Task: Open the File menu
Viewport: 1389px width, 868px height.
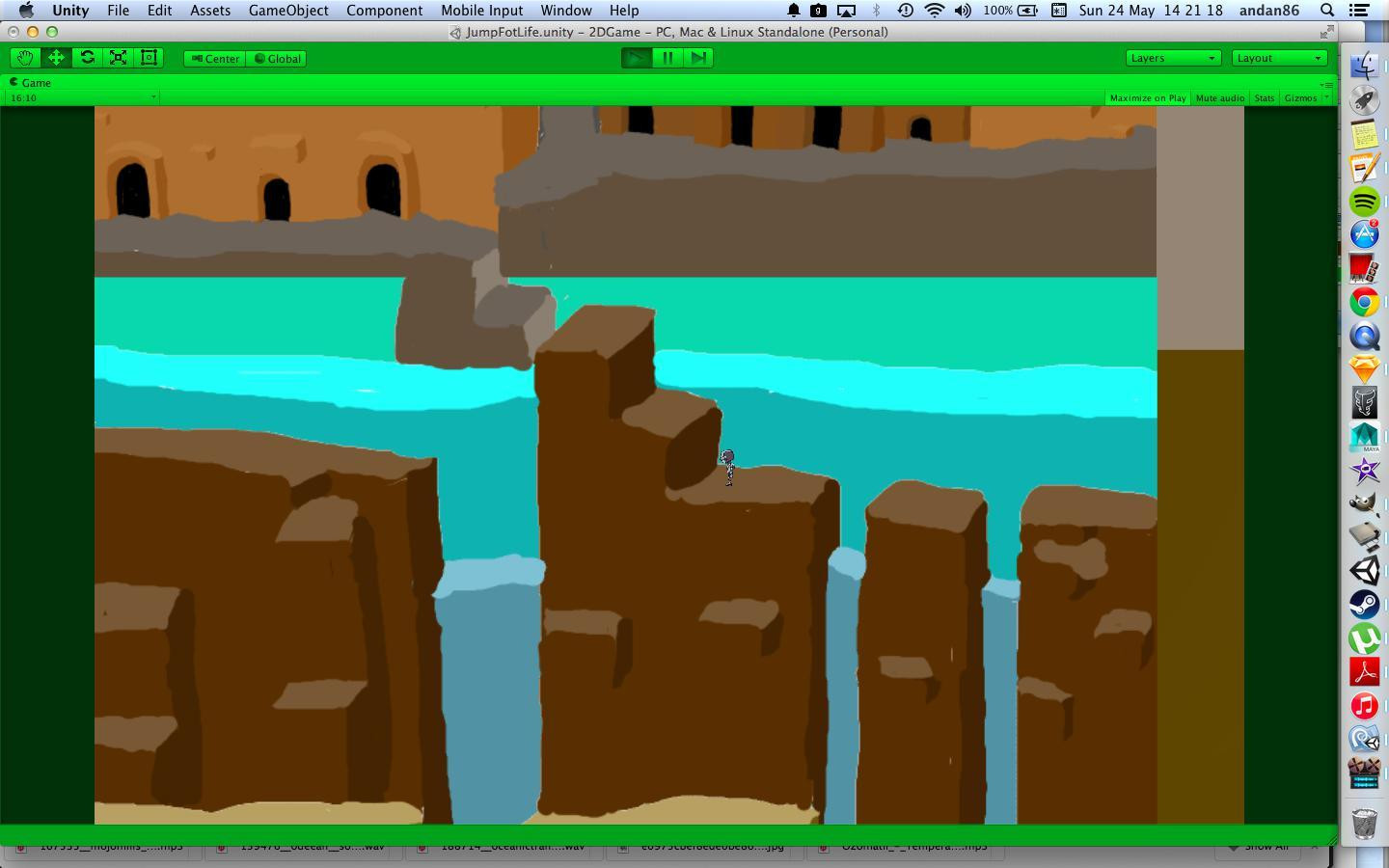Action: [118, 11]
